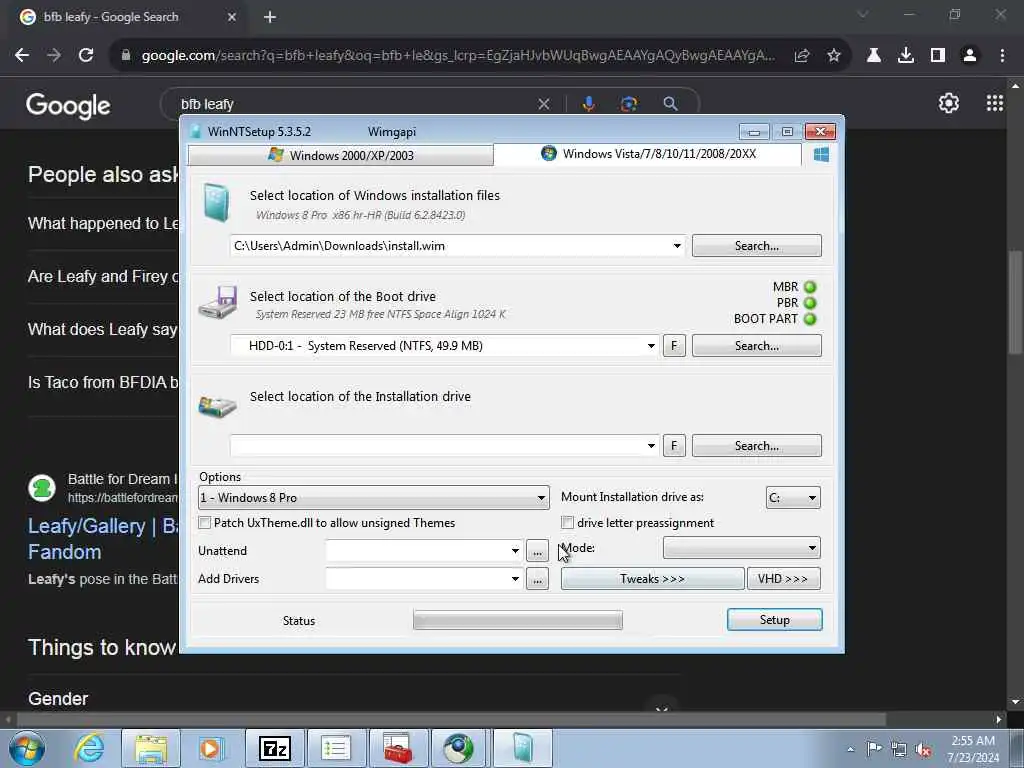Click the PBR green status light
The image size is (1024, 768).
[x=810, y=303]
